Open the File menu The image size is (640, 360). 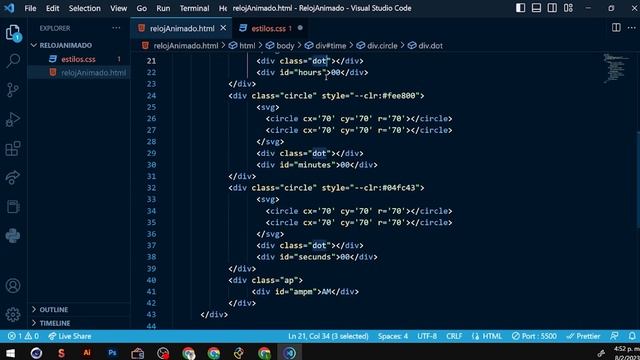30,8
